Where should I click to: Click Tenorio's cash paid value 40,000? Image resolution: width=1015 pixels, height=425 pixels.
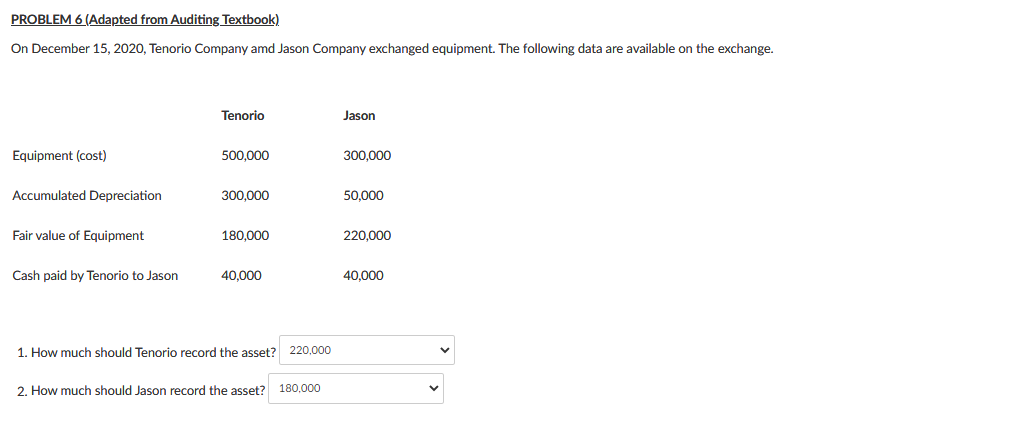click(x=241, y=276)
